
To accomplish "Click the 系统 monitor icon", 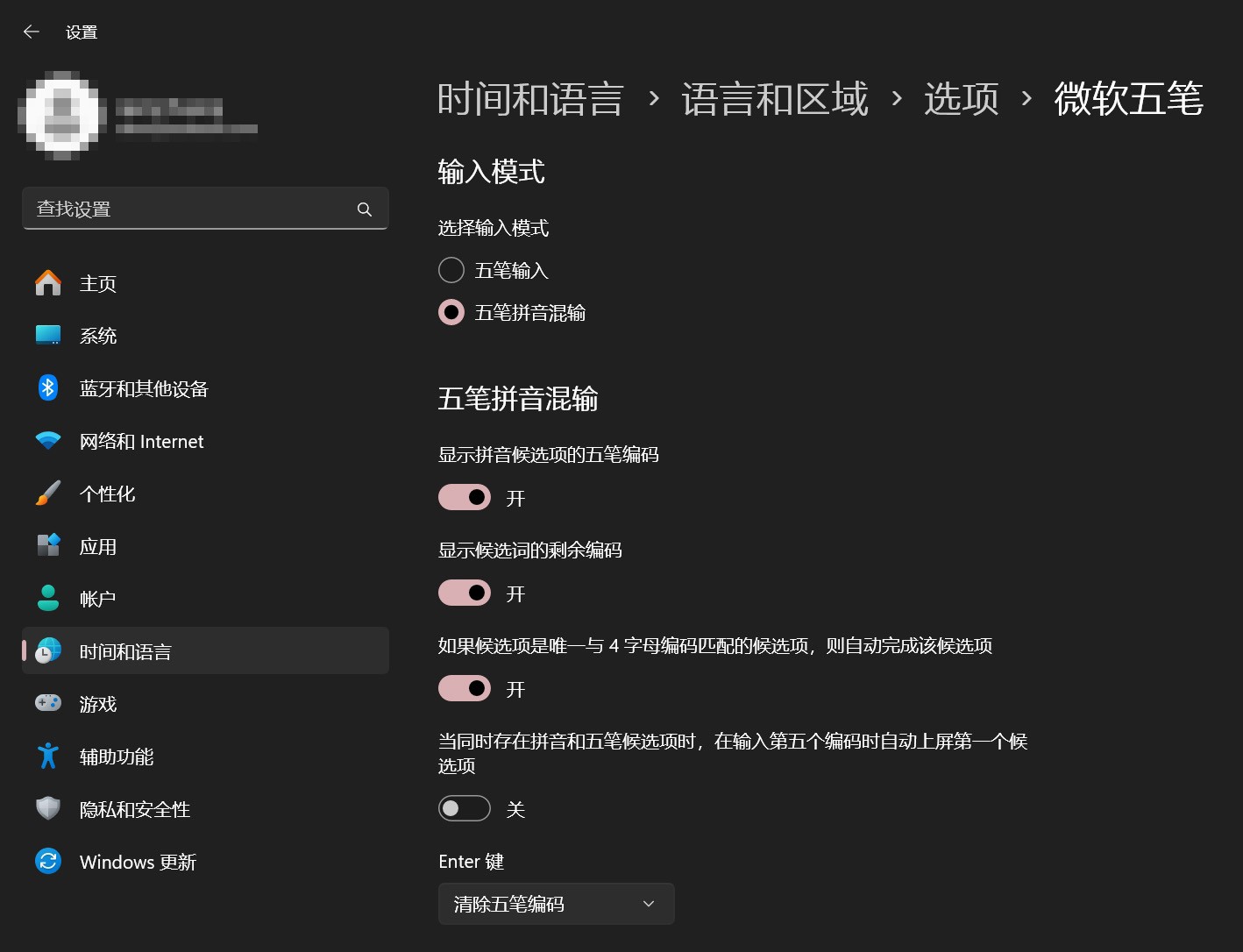I will click(48, 336).
